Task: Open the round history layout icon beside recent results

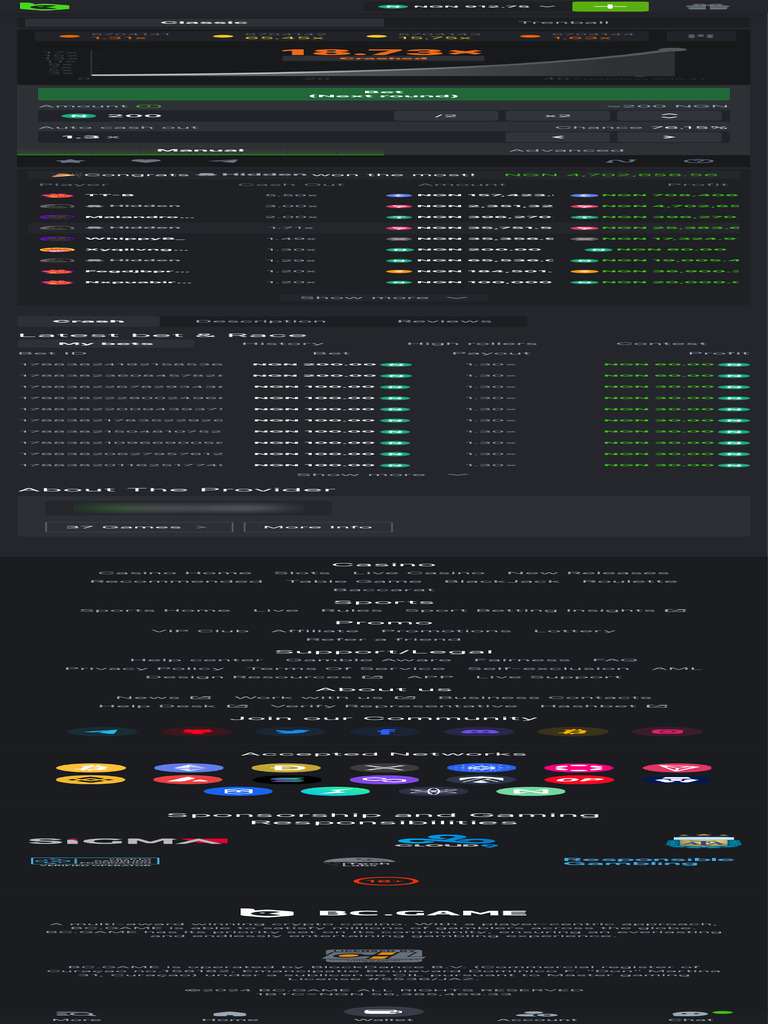Action: coord(700,36)
